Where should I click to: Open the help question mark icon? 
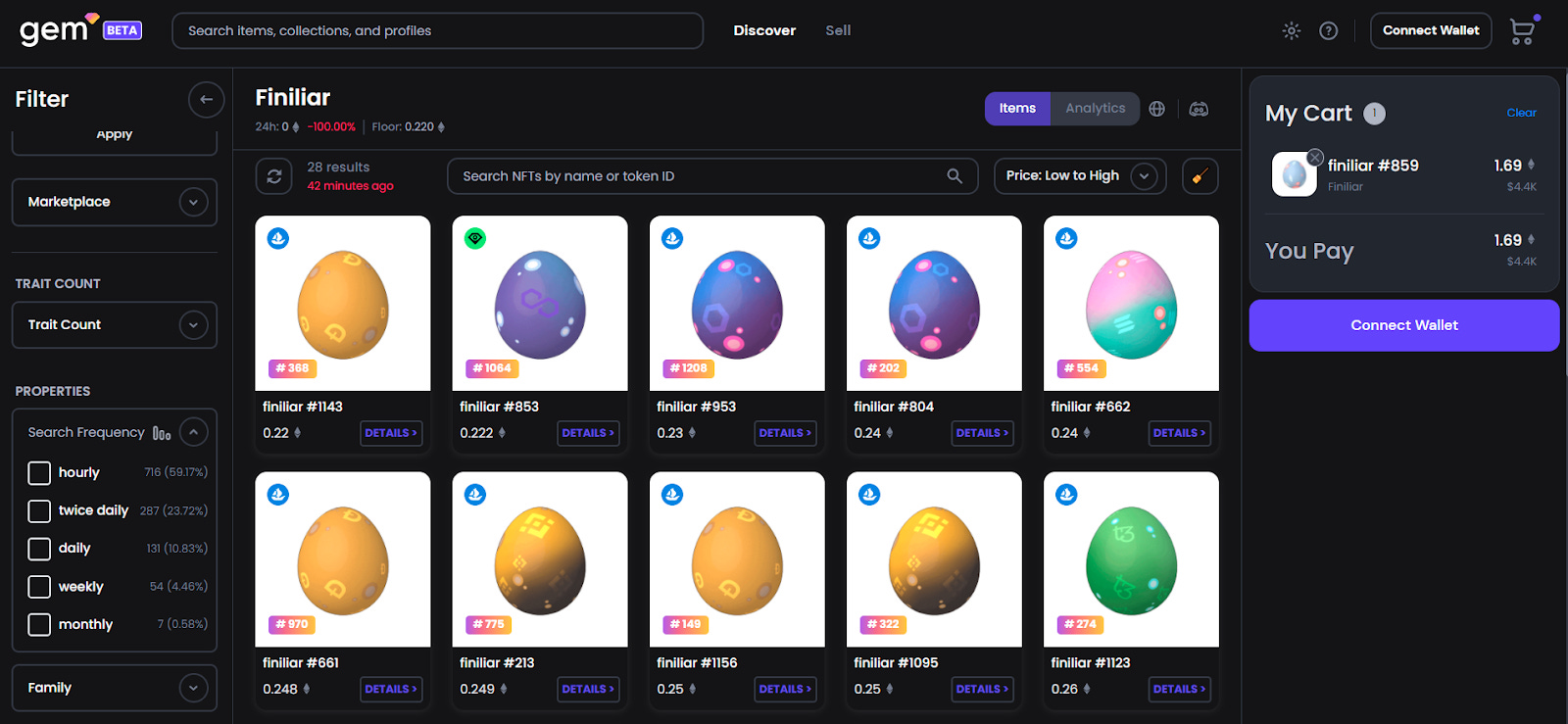1328,30
